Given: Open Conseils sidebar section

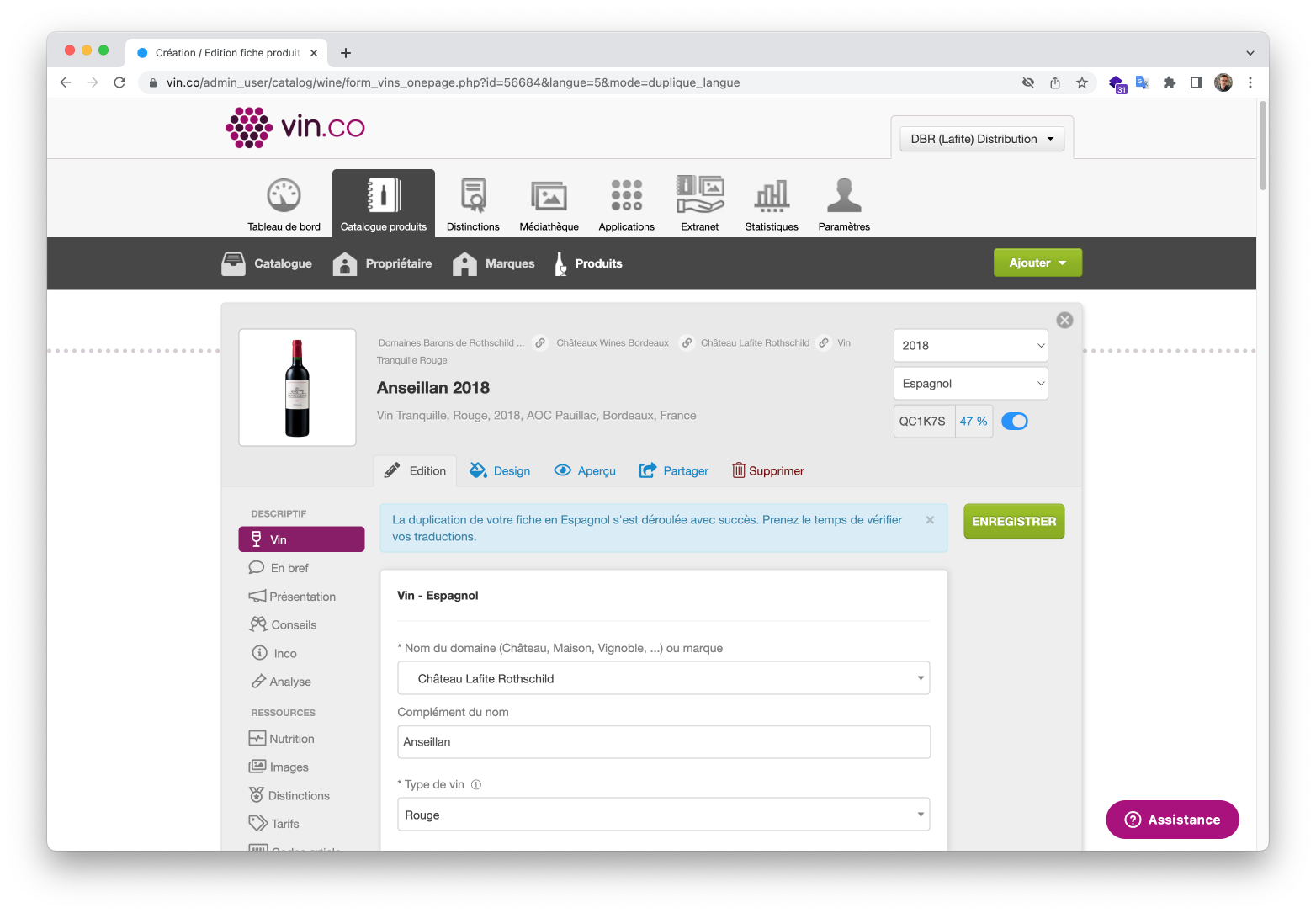Looking at the screenshot, I should click(284, 625).
